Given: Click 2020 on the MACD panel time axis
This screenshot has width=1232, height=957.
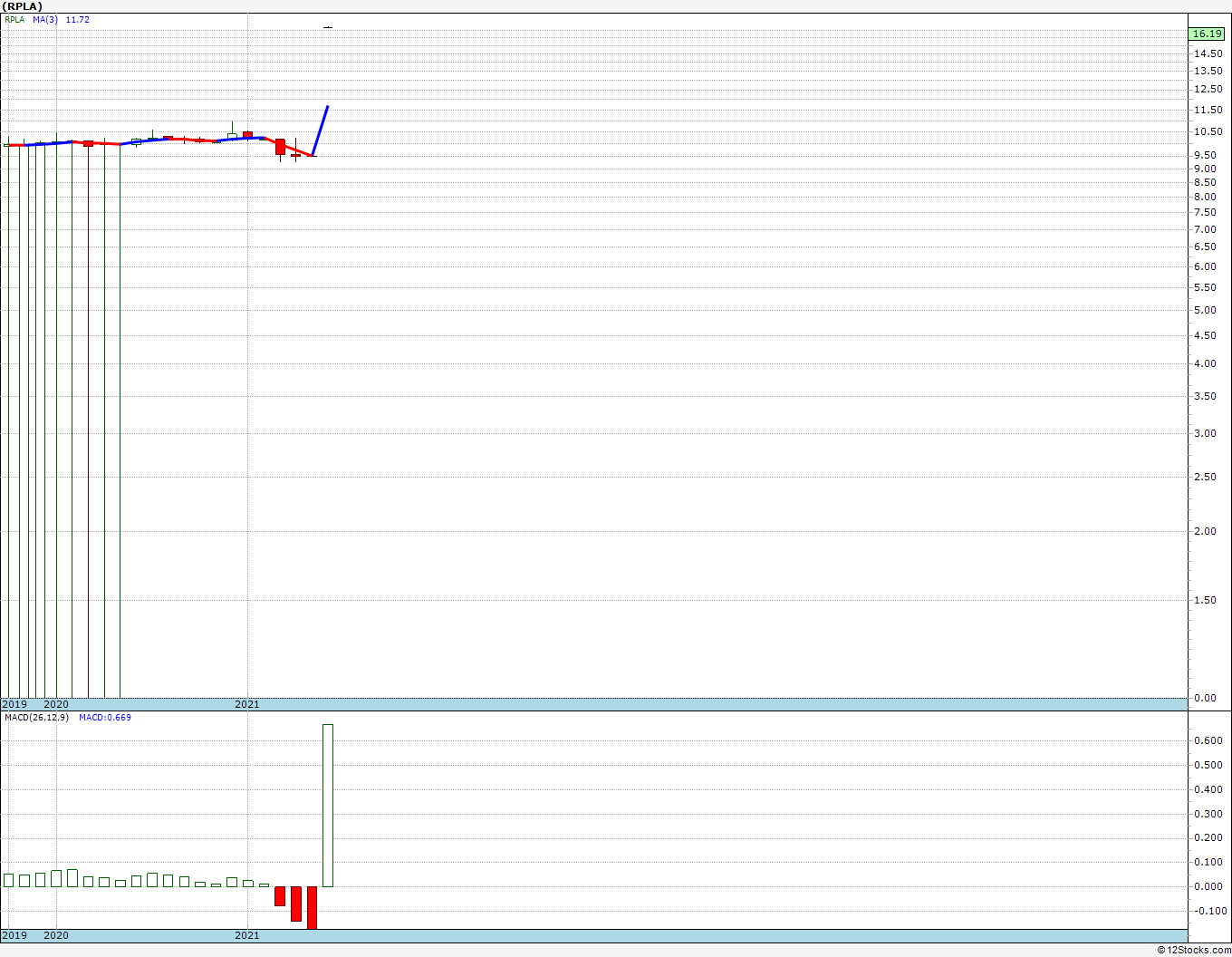Looking at the screenshot, I should click(x=56, y=935).
